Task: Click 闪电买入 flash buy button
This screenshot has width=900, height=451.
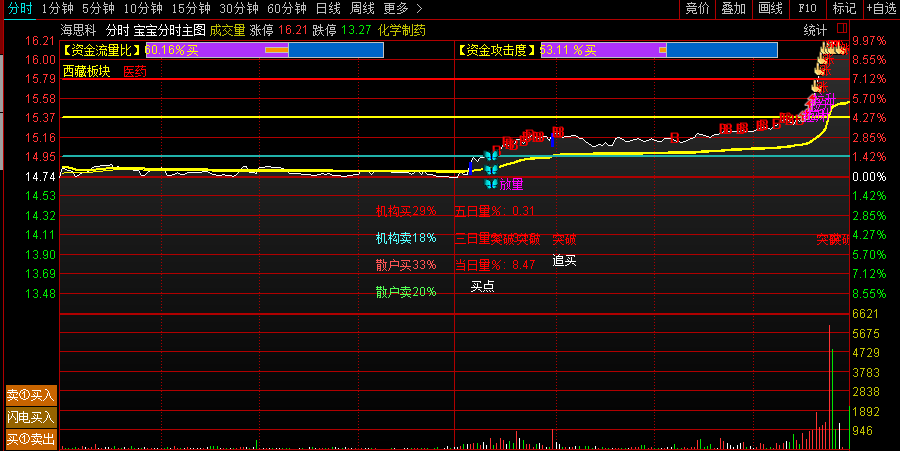Action: click(31, 417)
